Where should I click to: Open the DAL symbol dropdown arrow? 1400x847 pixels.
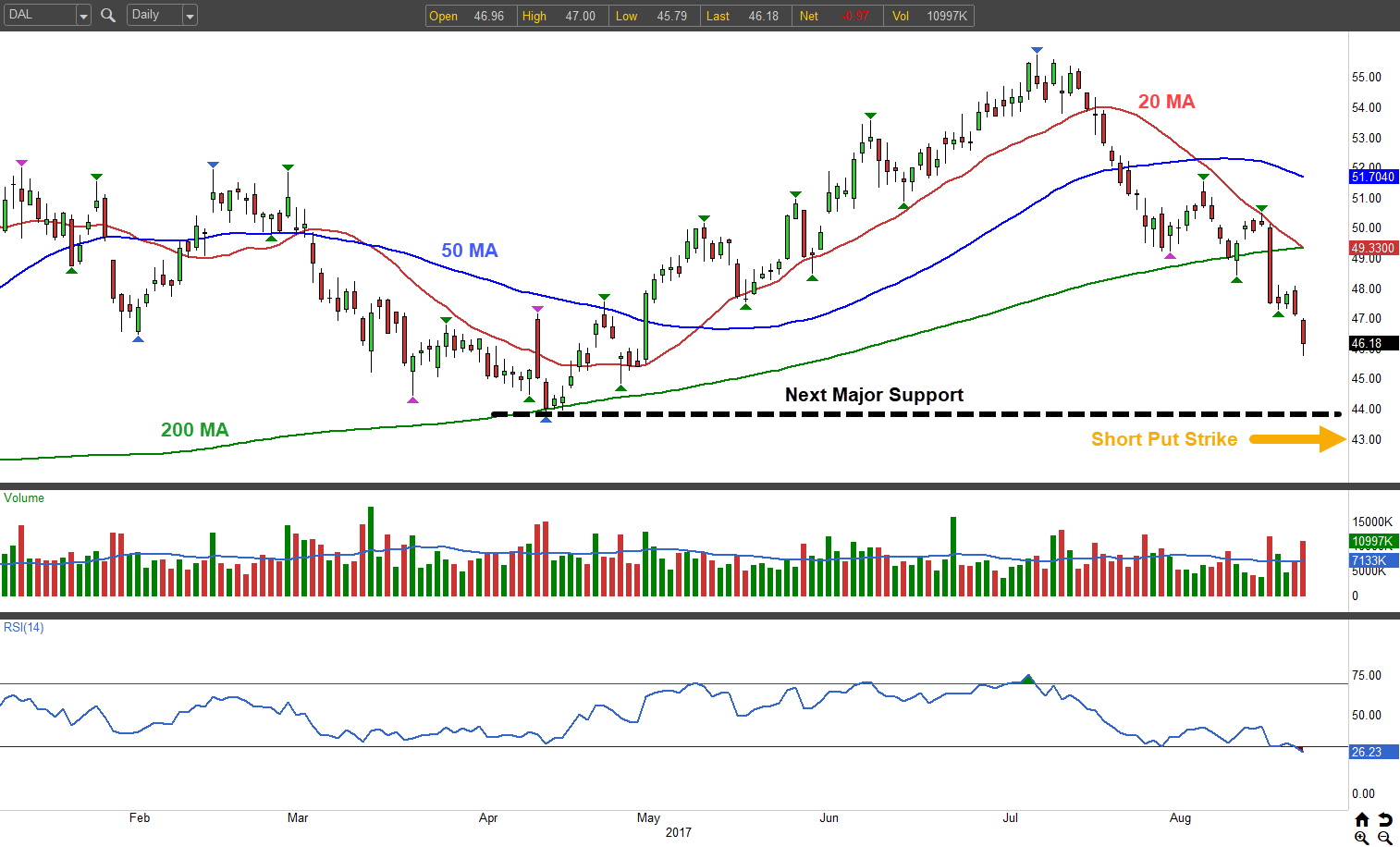(83, 16)
